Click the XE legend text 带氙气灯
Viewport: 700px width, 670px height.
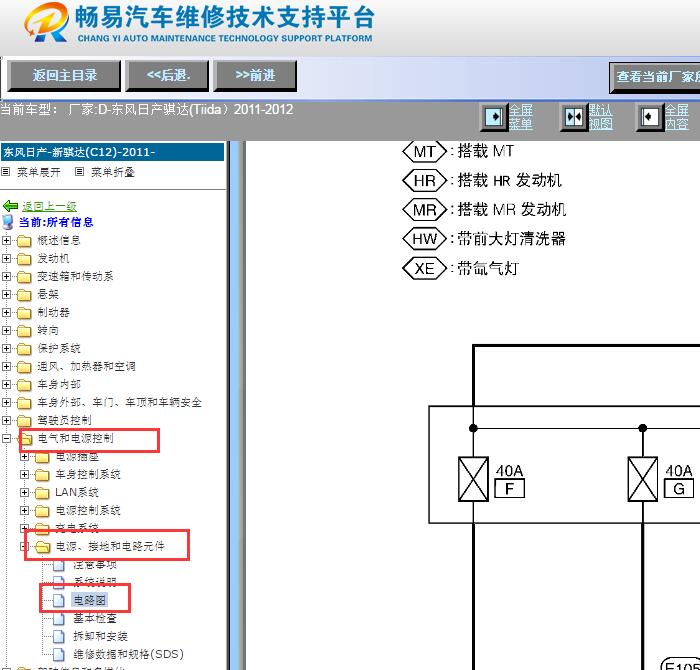click(x=488, y=268)
